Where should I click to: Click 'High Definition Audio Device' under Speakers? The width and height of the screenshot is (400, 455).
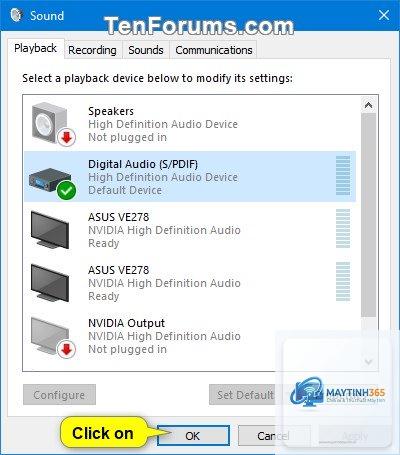tap(163, 124)
